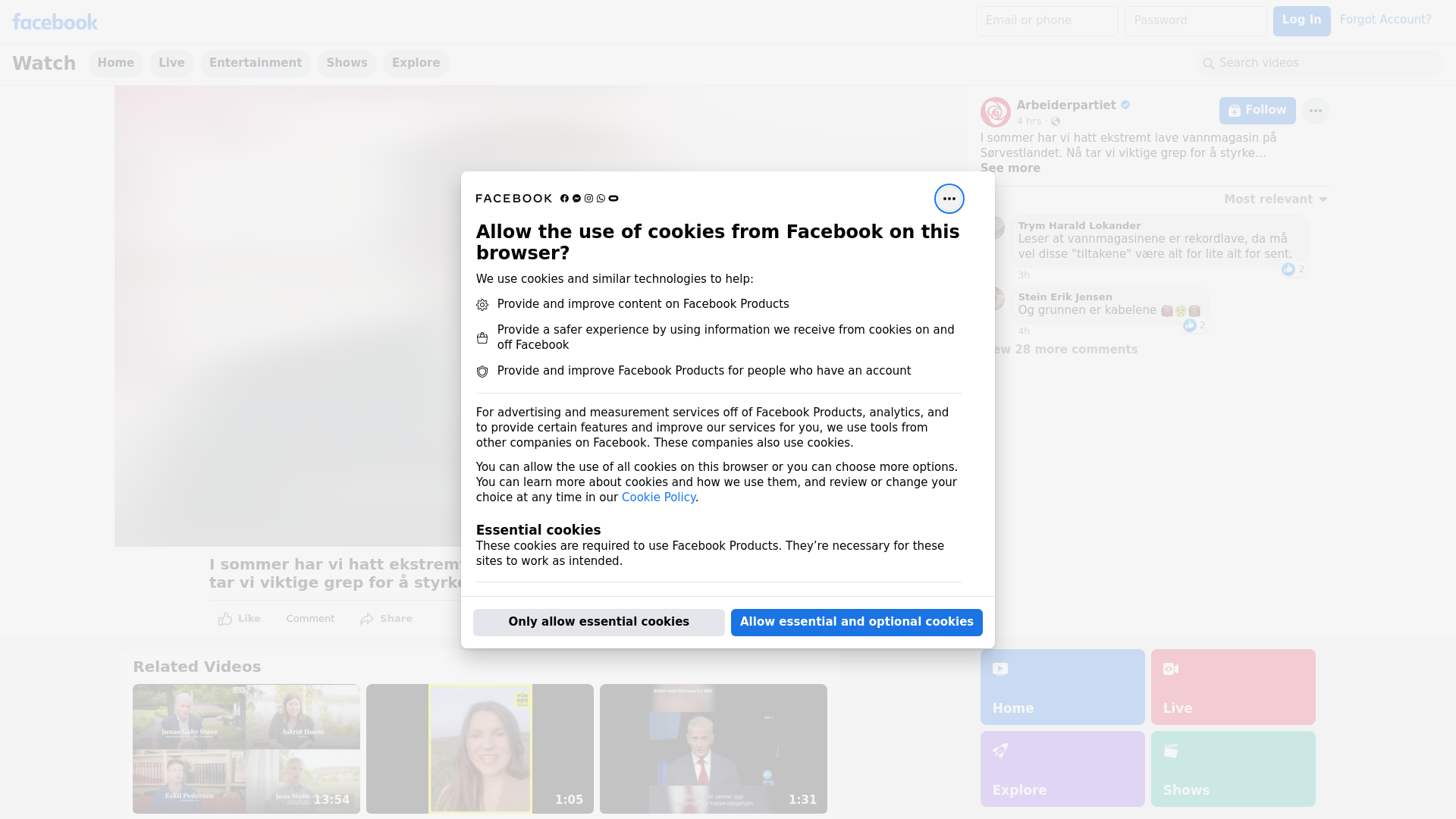Click the Arbeiderpartiet page name
The image size is (1456, 819).
pyautogui.click(x=1066, y=105)
